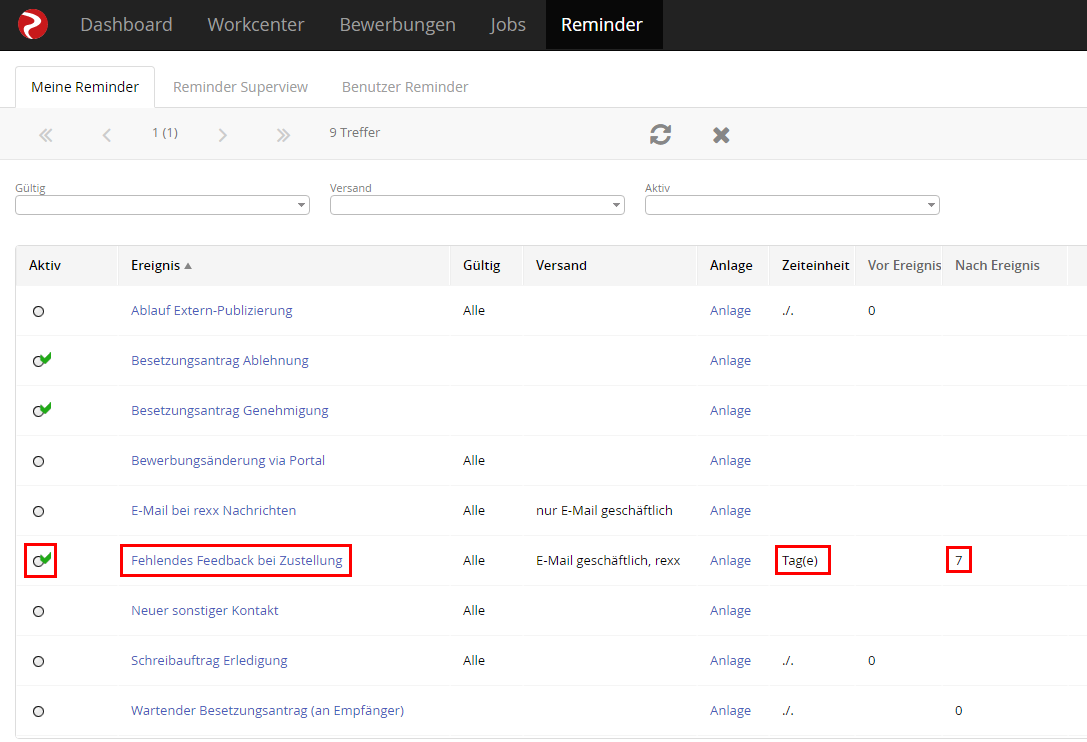
Task: Select the 7 Nach Ereignis value
Action: point(959,560)
